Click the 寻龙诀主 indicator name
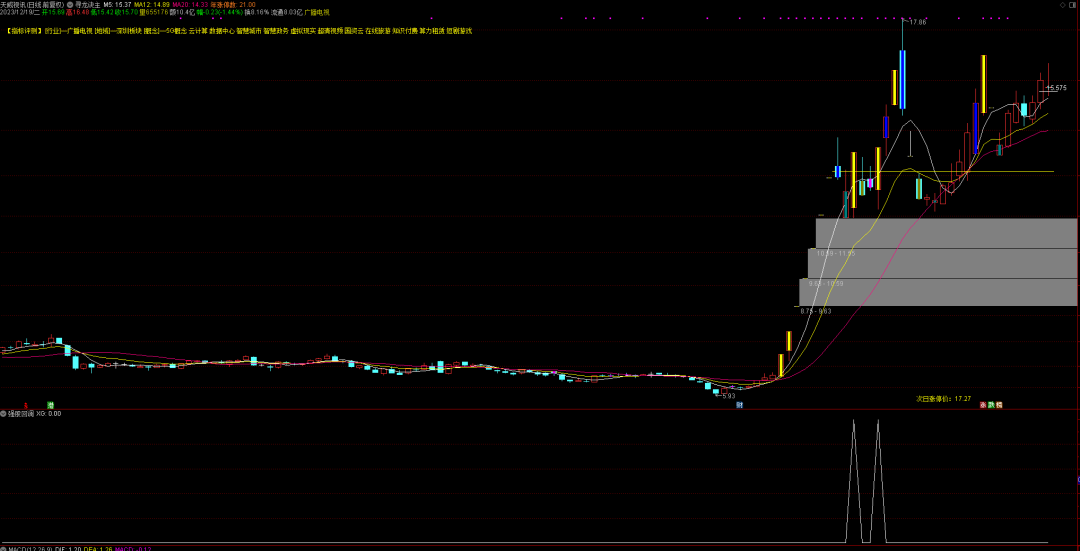 tap(87, 4)
